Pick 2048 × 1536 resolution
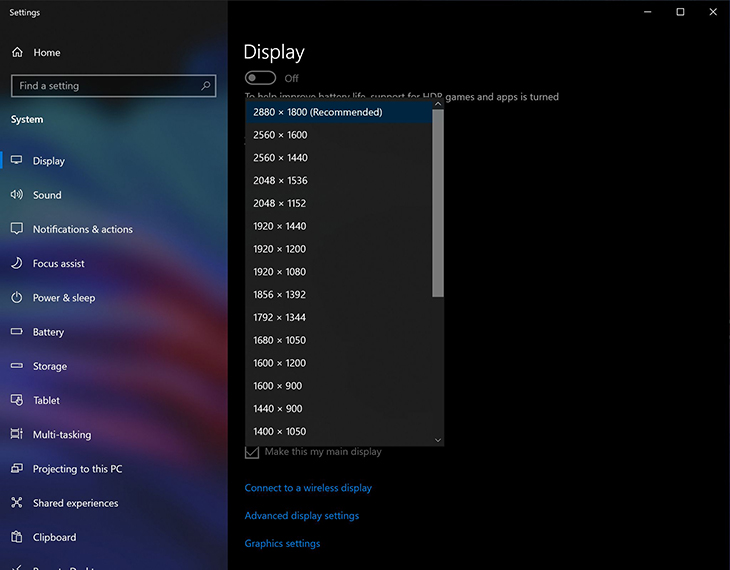 click(339, 181)
